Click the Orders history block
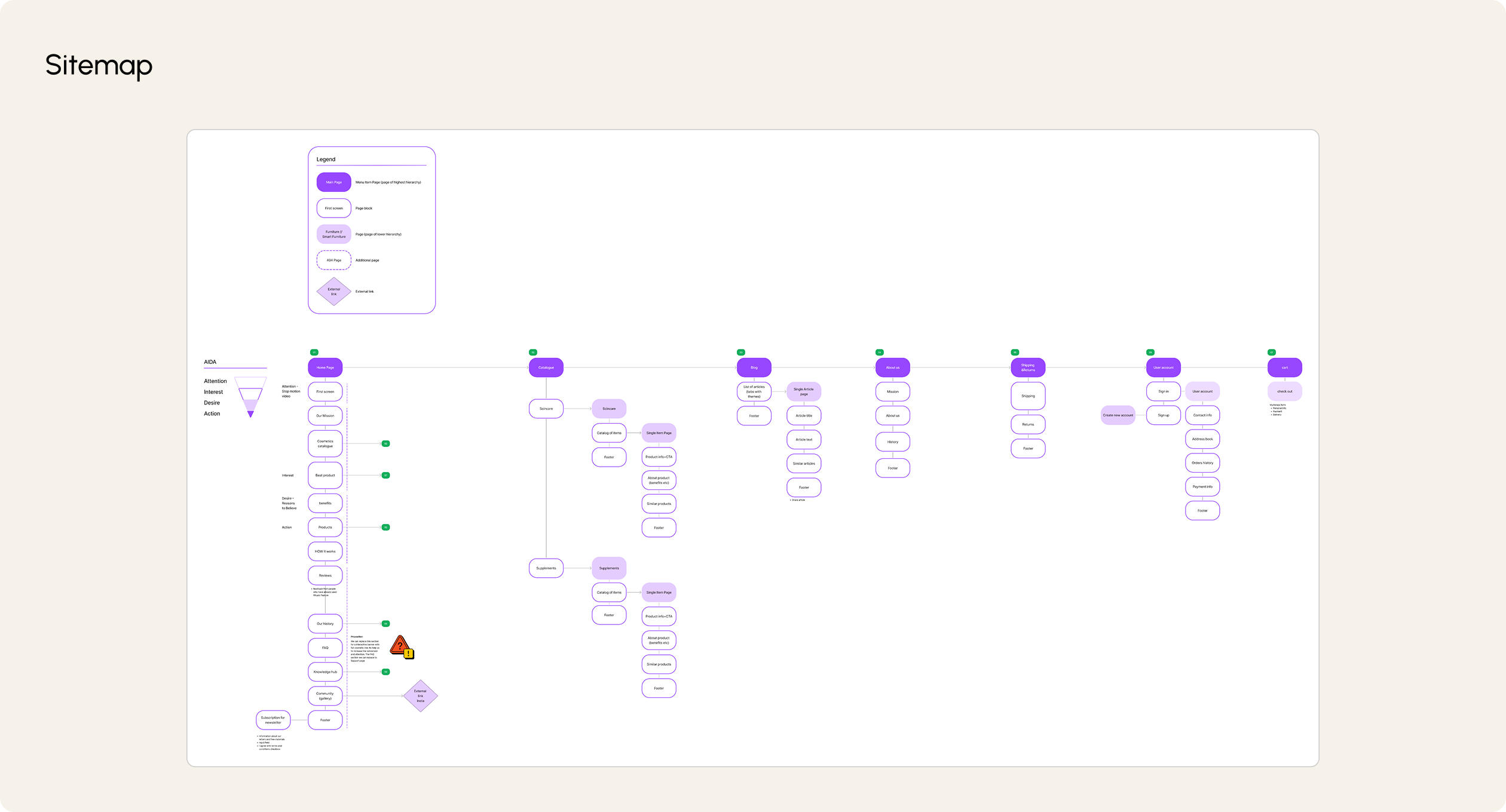 (x=1202, y=463)
